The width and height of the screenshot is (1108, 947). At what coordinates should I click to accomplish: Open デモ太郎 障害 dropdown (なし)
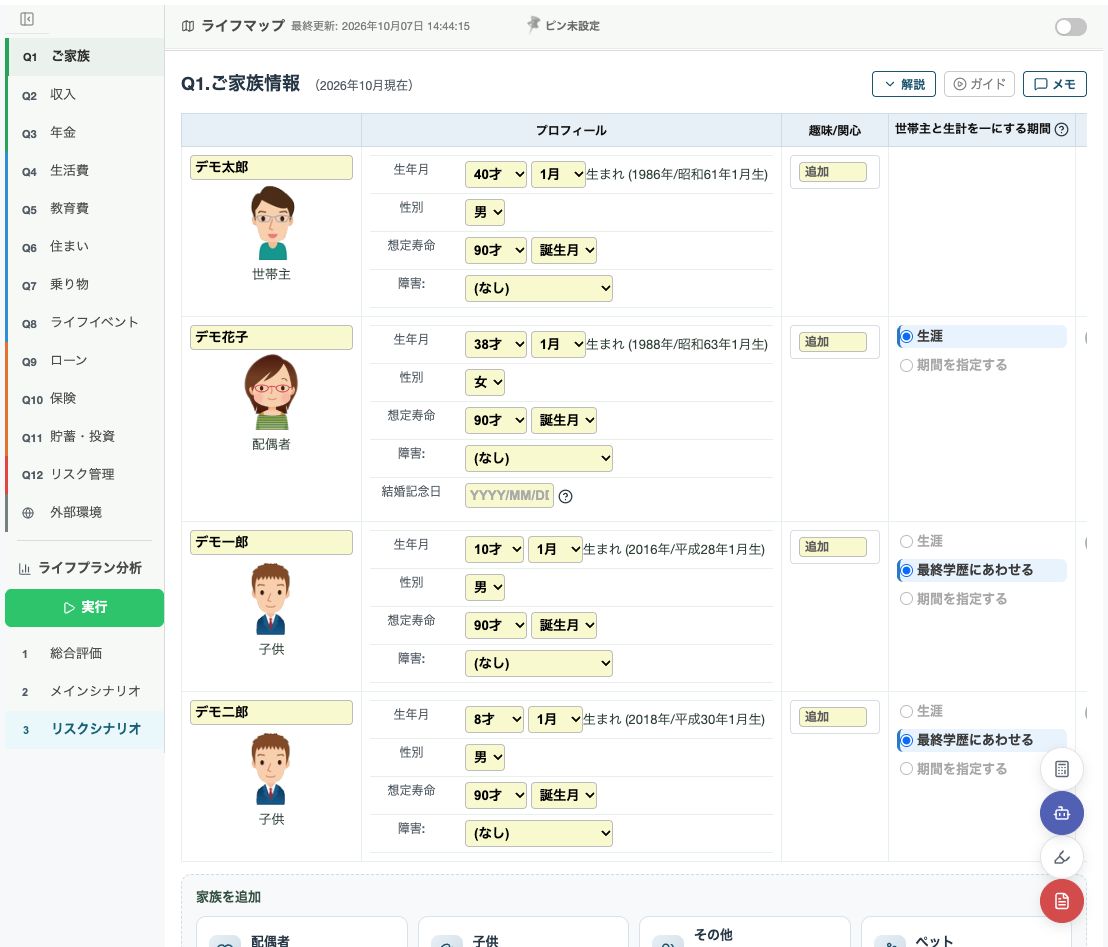click(538, 288)
